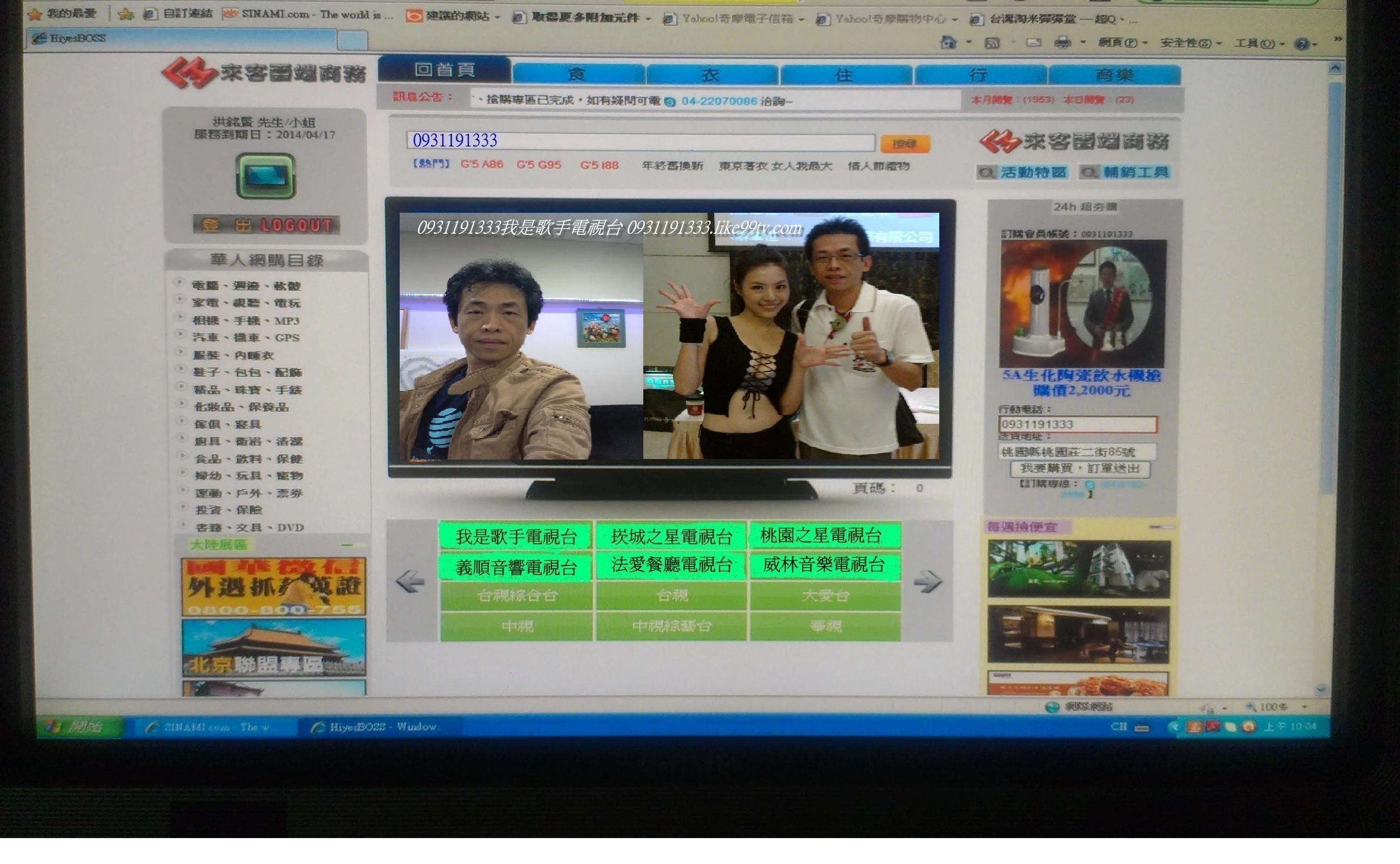This screenshot has height=864, width=1400.
Task: Click the LOGOUT button
Action: click(x=266, y=225)
